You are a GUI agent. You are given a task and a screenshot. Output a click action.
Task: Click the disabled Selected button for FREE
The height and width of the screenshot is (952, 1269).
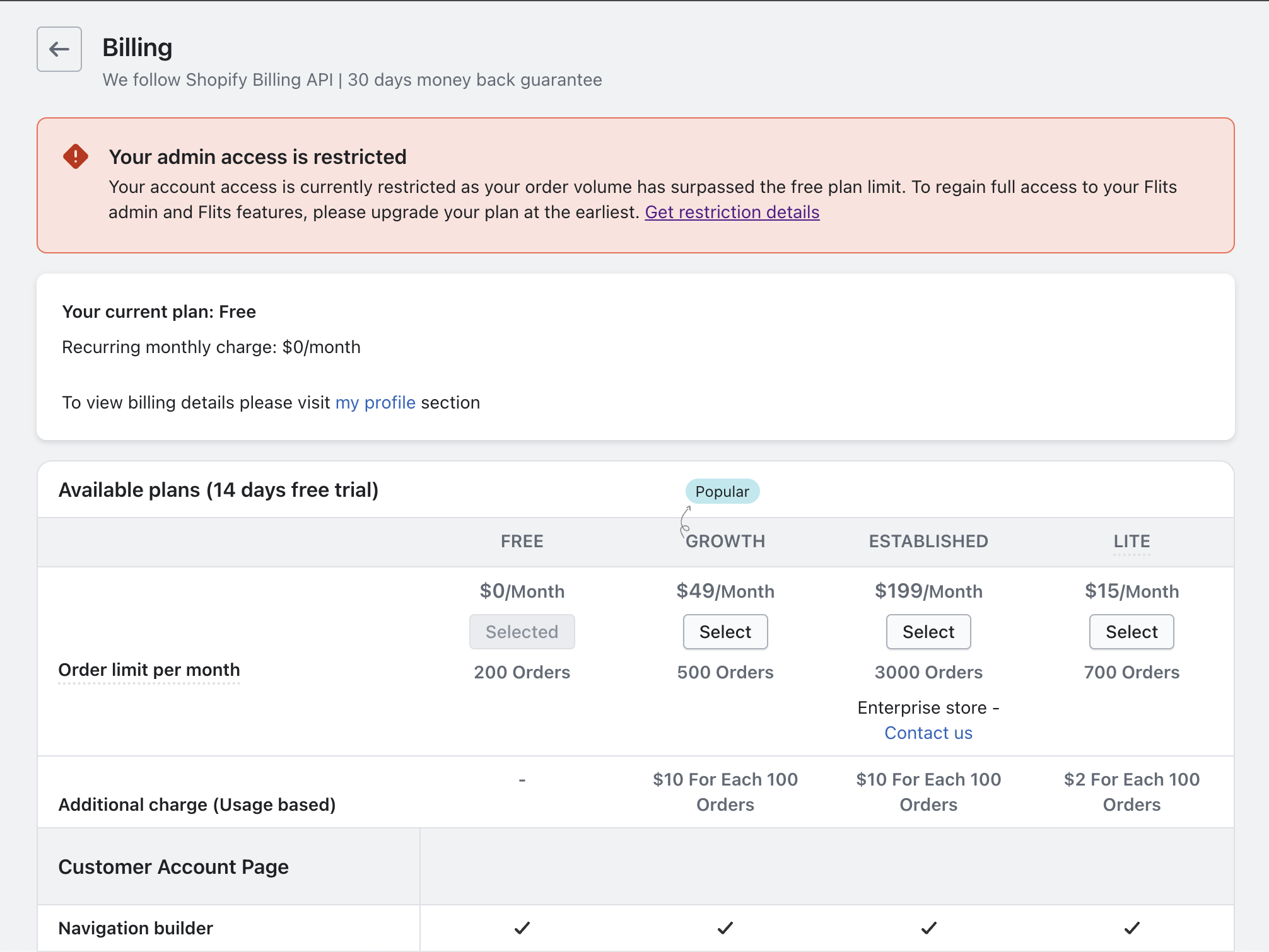(522, 632)
